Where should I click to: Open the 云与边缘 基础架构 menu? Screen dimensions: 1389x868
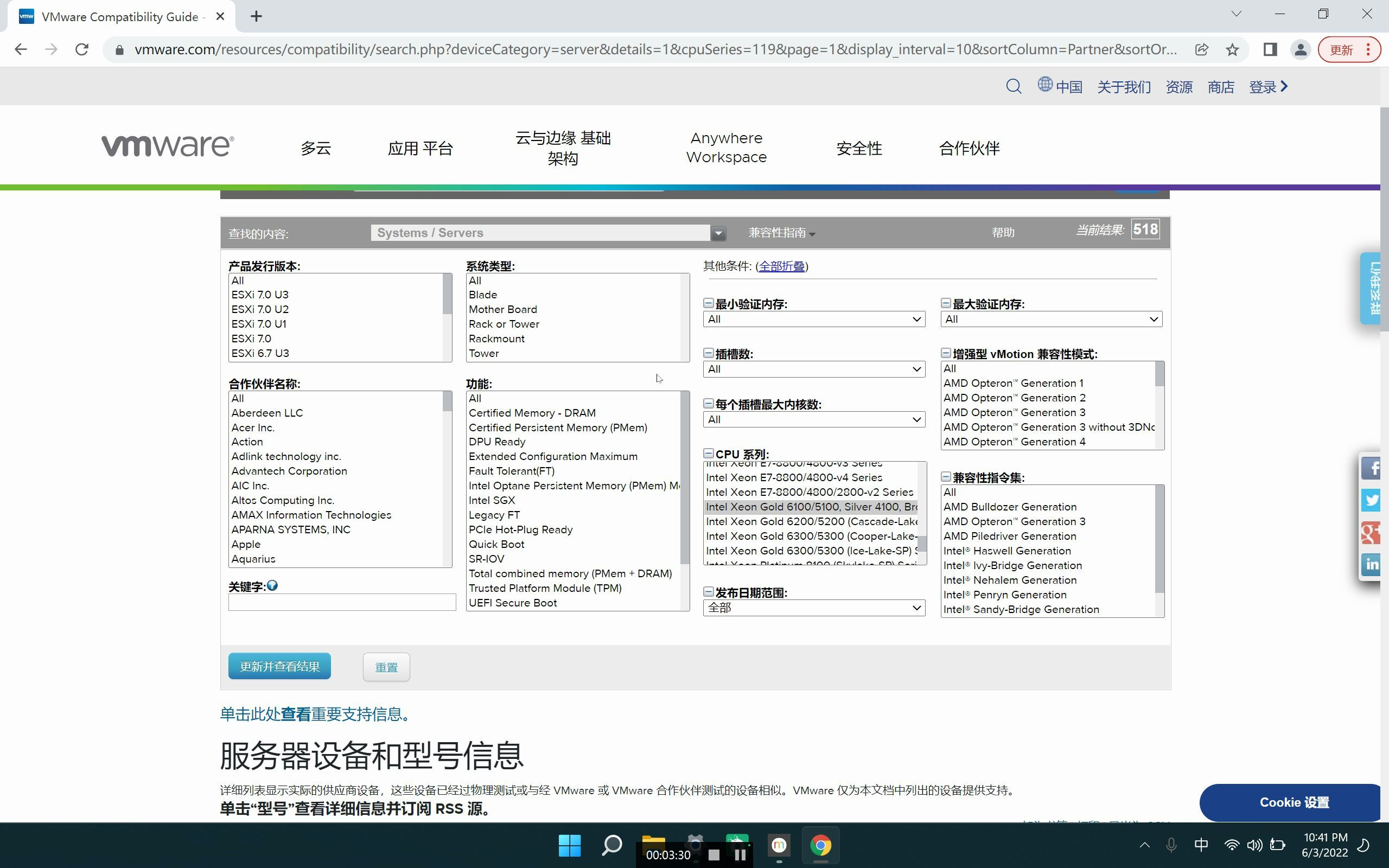coord(563,148)
